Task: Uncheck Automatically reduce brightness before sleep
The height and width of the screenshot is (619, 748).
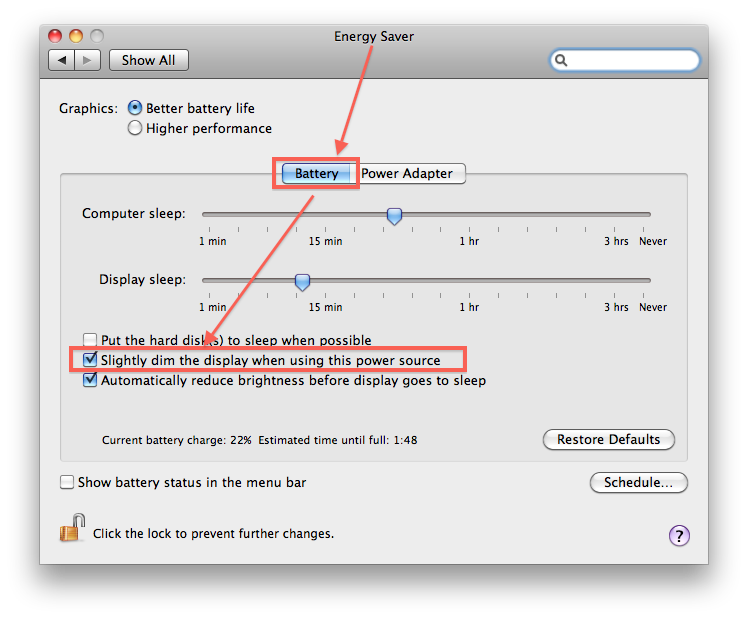Action: pos(90,380)
